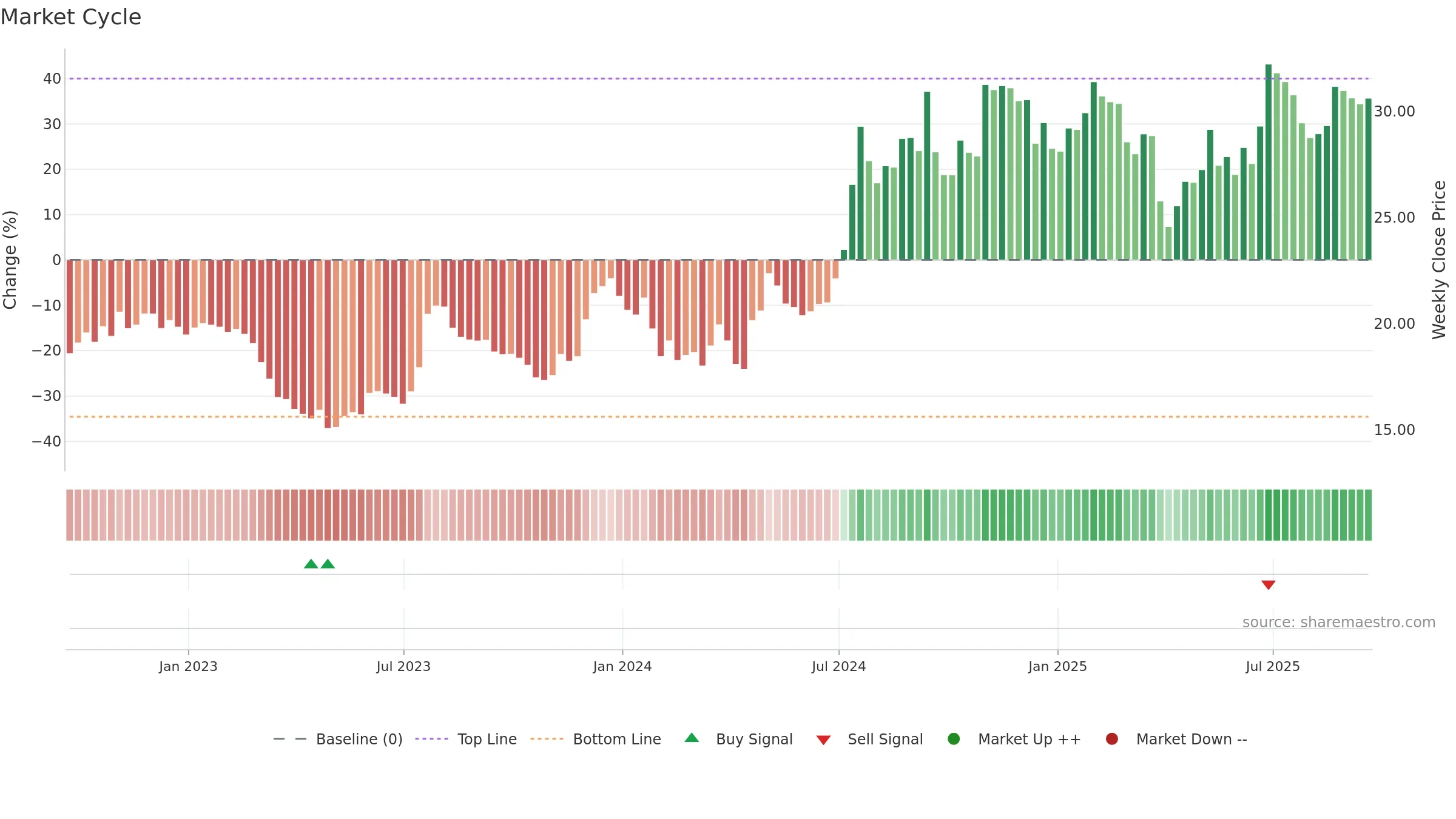Viewport: 1456px width, 819px height.
Task: Toggle the Market Up ++ legend item
Action: pos(1014,739)
